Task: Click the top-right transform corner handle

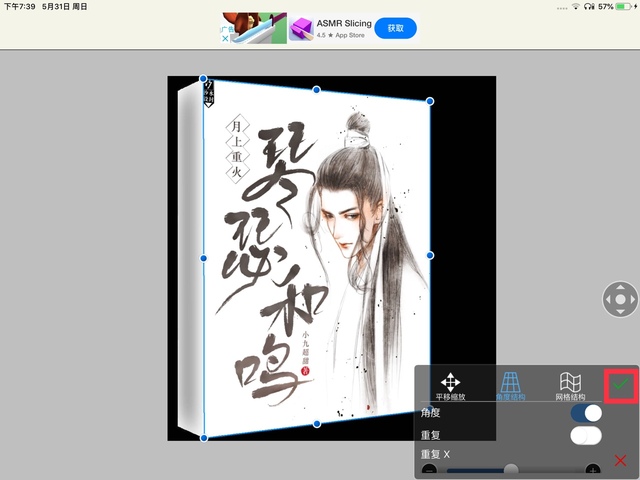Action: 430,101
